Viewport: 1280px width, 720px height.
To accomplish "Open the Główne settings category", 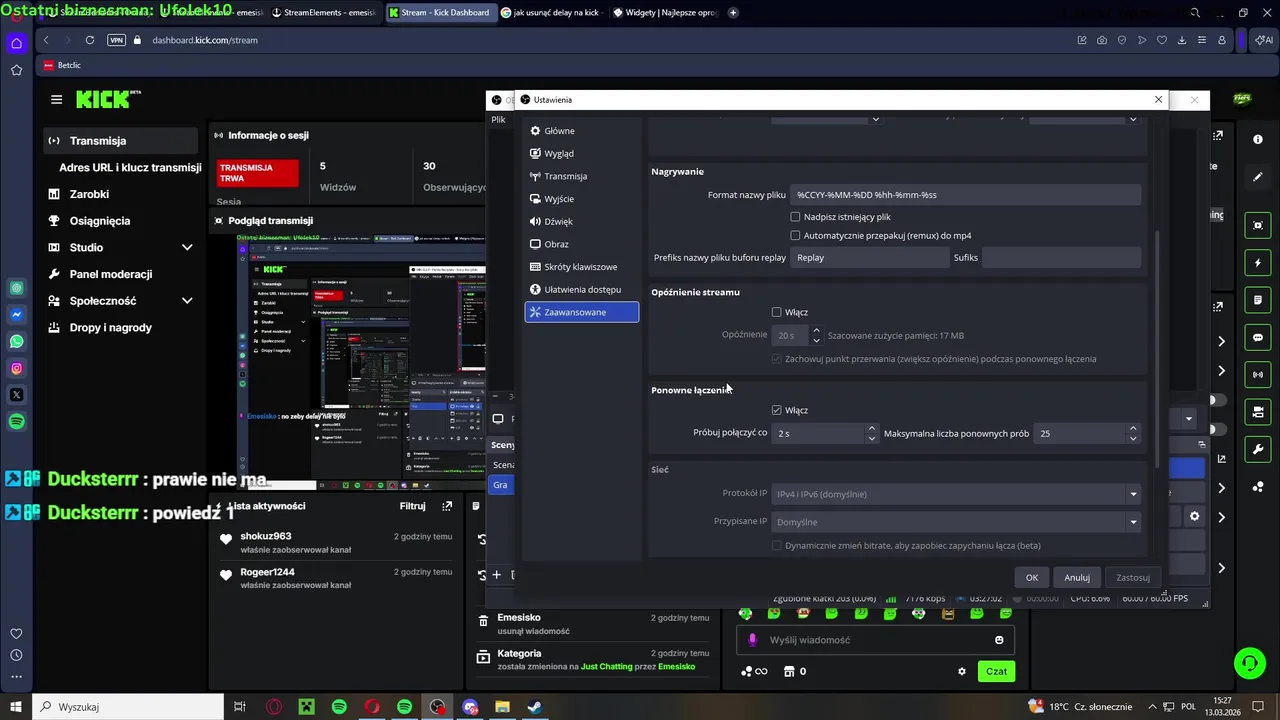I will point(581,131).
